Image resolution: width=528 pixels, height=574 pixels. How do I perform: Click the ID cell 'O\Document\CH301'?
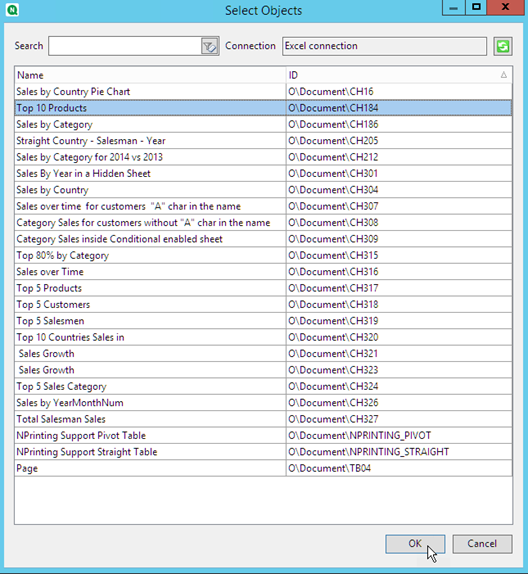click(399, 174)
